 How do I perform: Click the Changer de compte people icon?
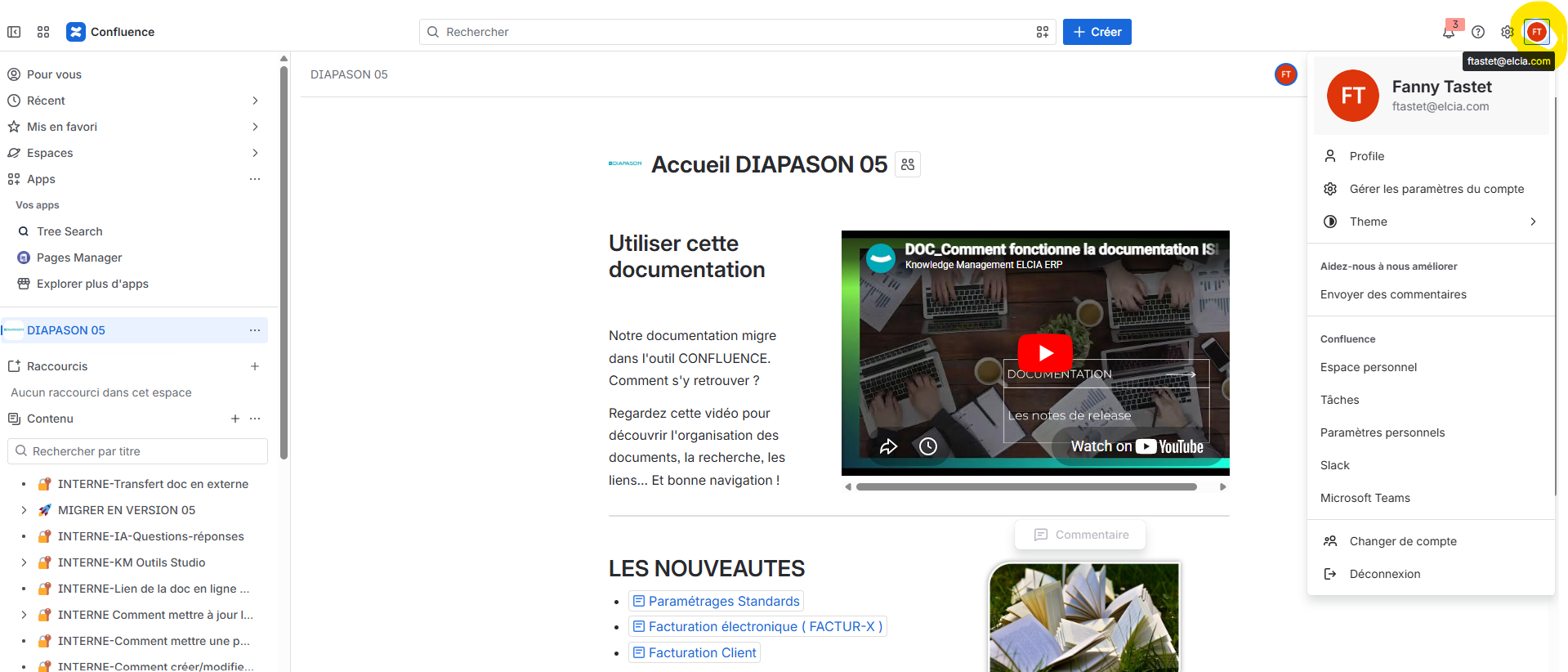[1330, 541]
